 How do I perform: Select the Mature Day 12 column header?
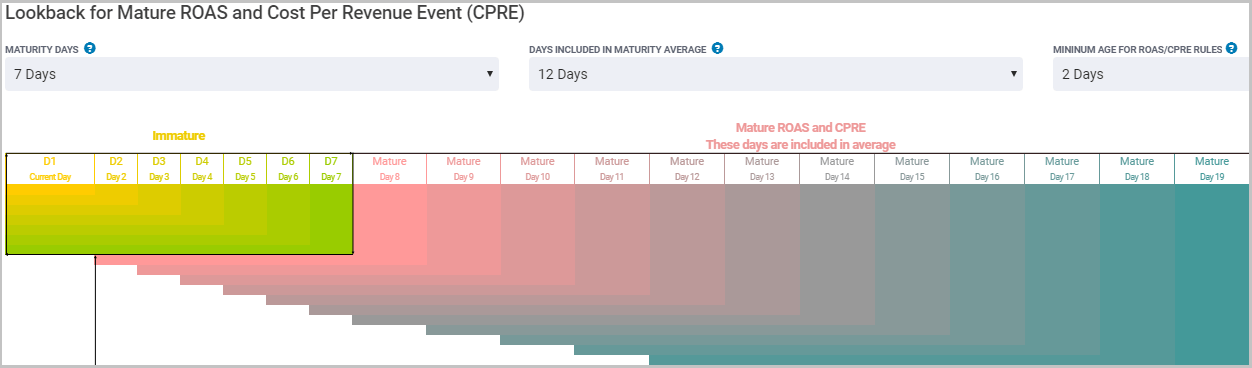[687, 168]
